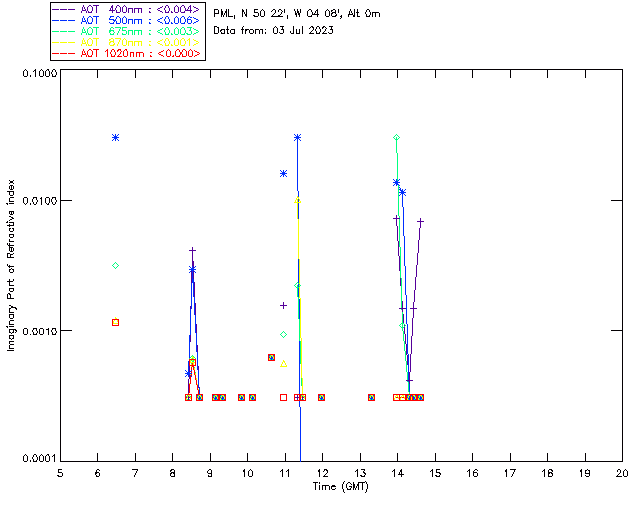Screen dimensions: 640x512
Task: Select the red square data point before 7 GMT
Action: pos(116,323)
